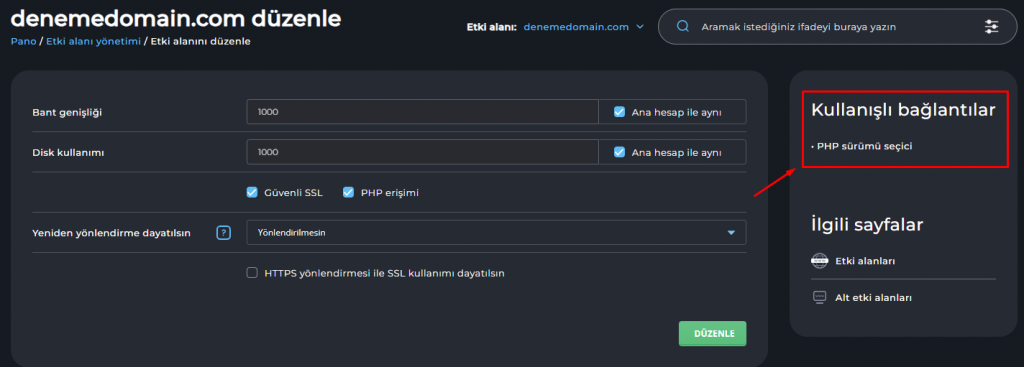
Task: Click the monitor icon beside Alt etki alanları
Action: [819, 298]
